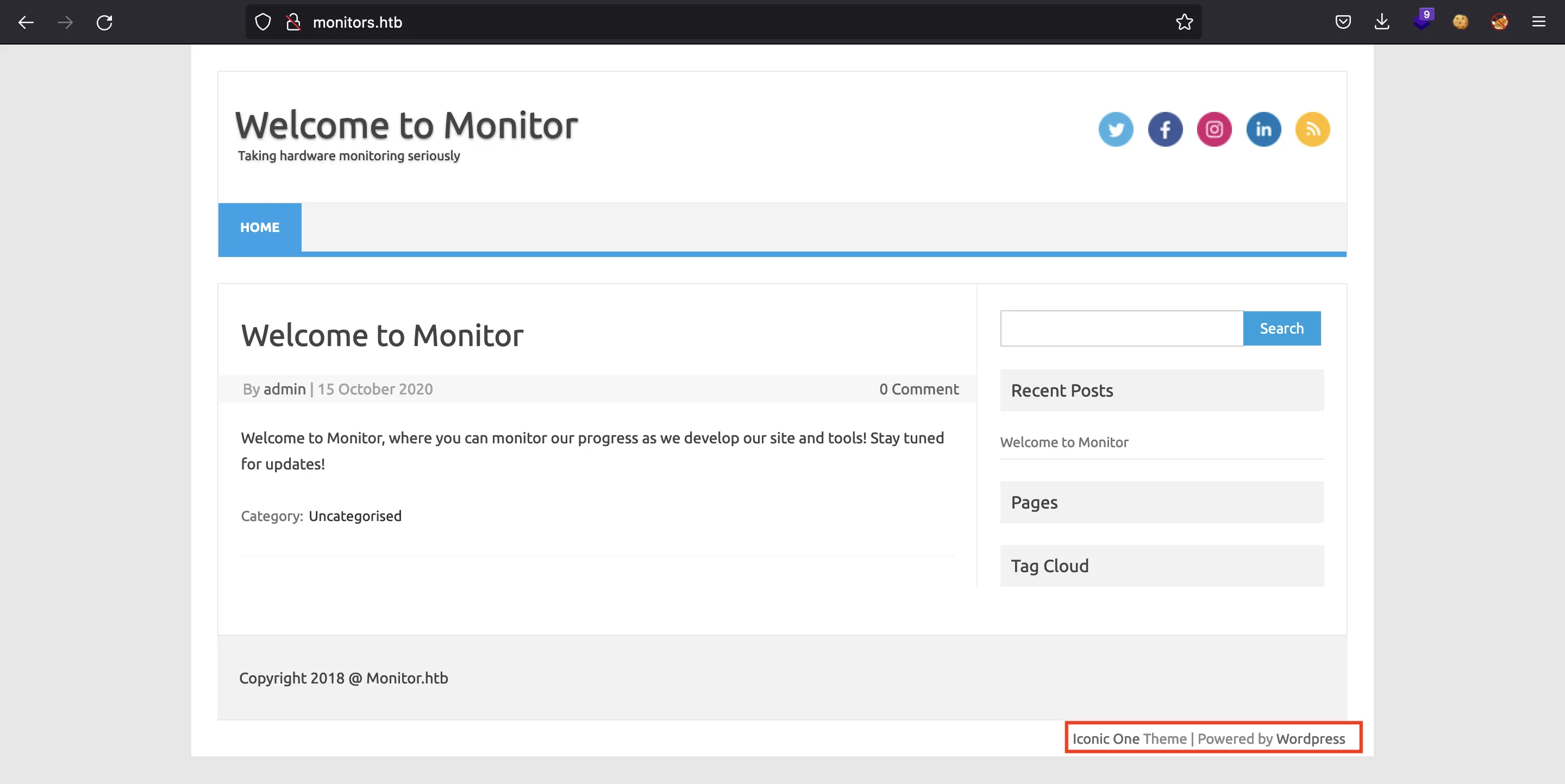Reload the monitors.htb page
This screenshot has height=784, width=1565.
tap(104, 22)
